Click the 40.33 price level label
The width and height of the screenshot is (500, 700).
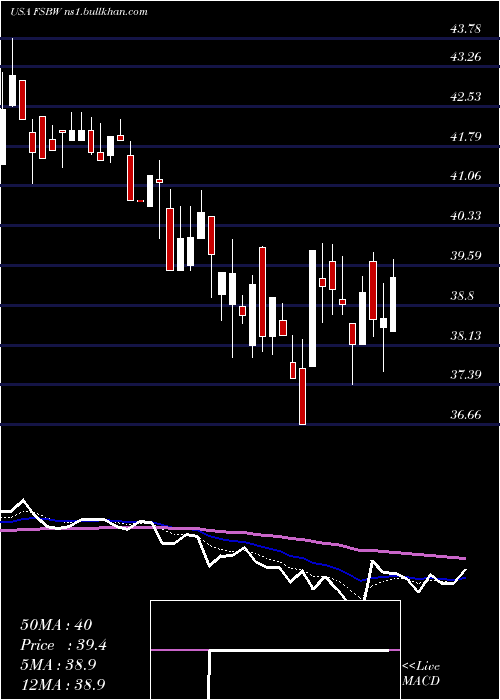pos(466,216)
